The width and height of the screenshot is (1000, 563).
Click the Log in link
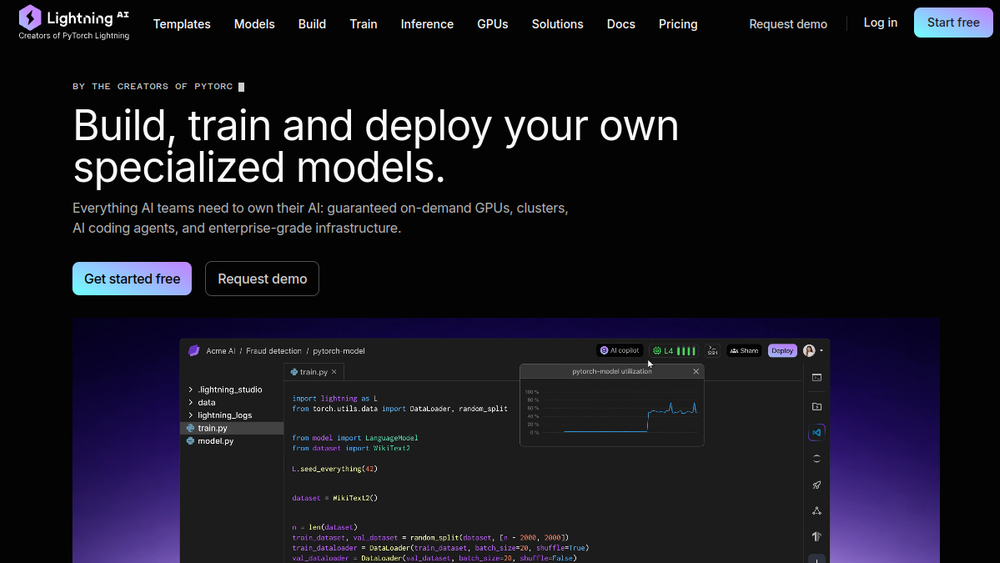pyautogui.click(x=880, y=23)
